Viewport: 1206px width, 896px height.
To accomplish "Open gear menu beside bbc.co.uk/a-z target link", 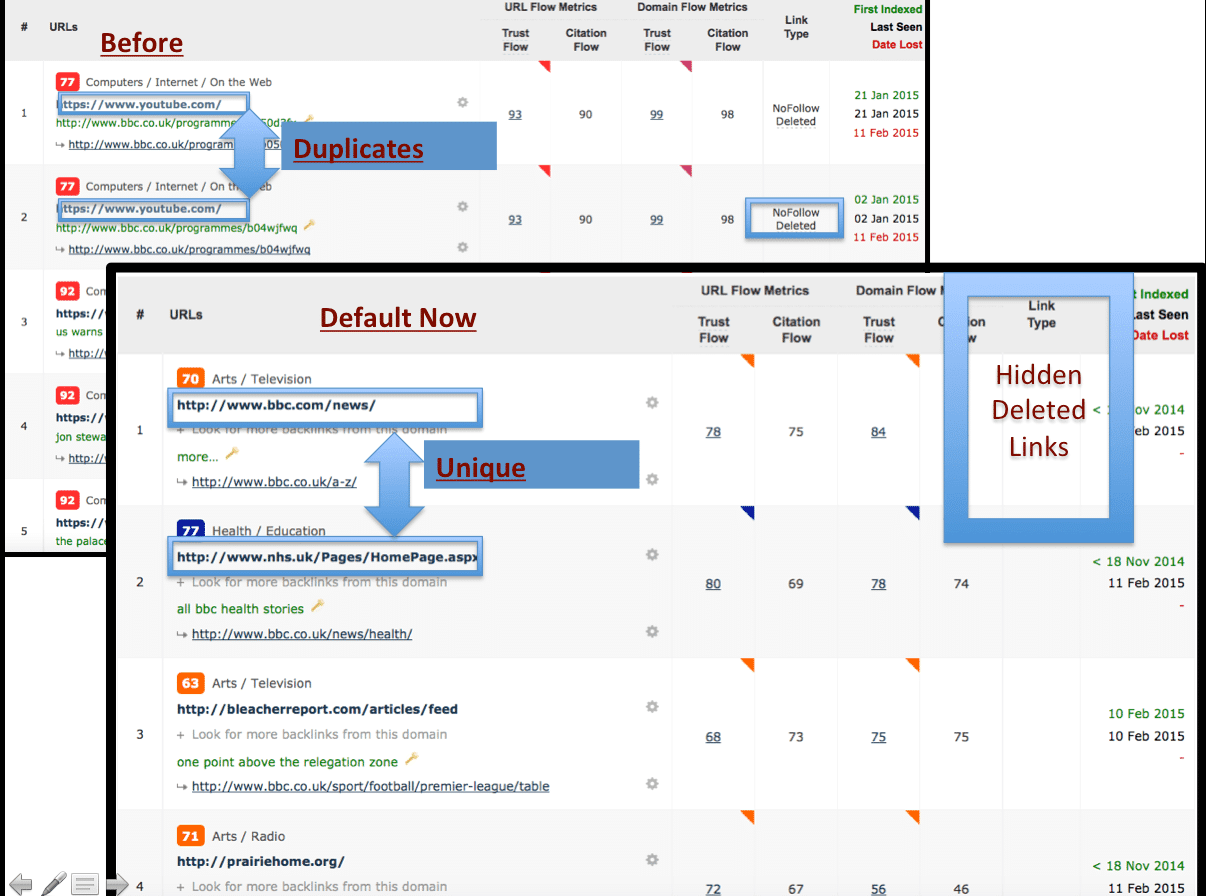I will point(652,479).
